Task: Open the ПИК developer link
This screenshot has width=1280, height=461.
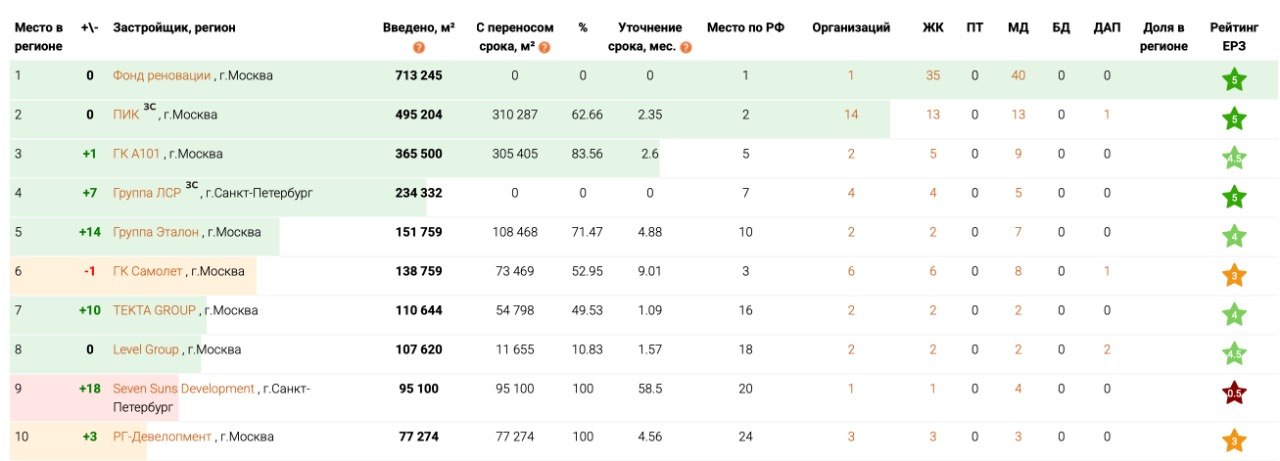Action: (x=126, y=115)
